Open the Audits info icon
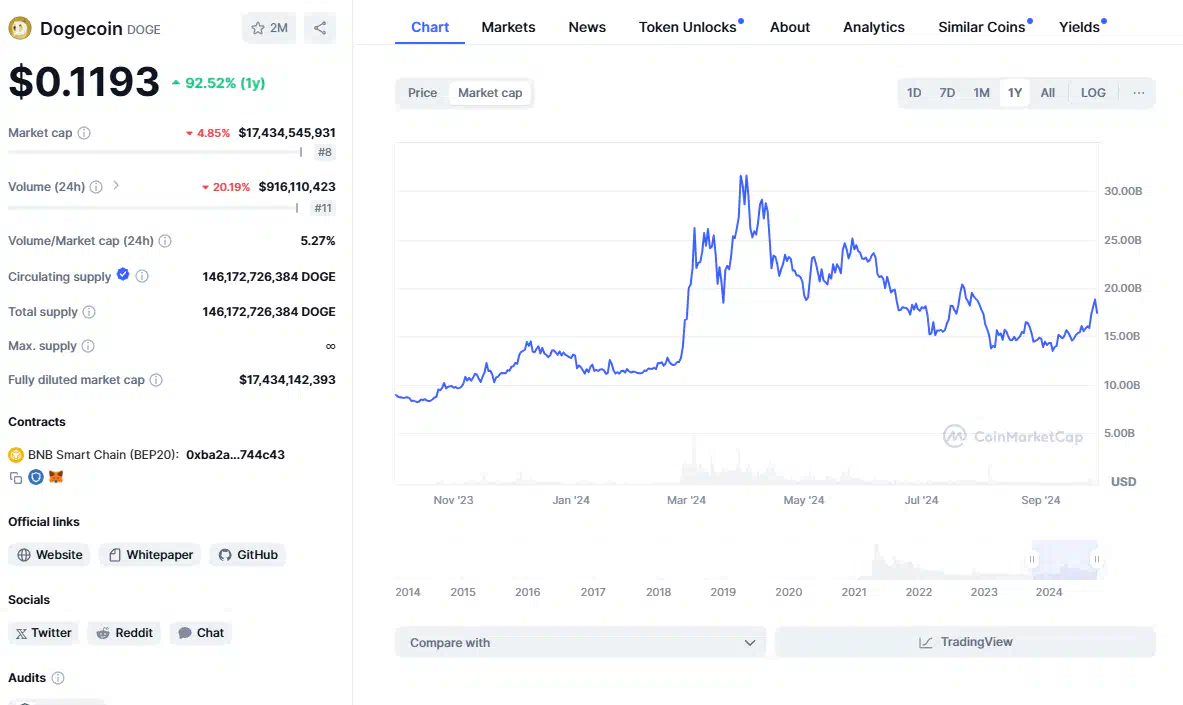The height and width of the screenshot is (705, 1183). [57, 678]
